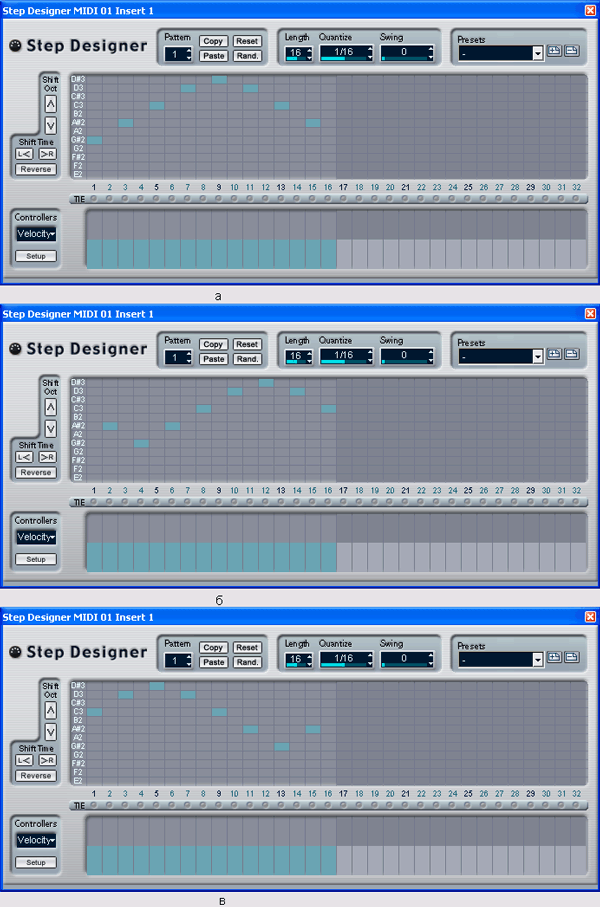This screenshot has width=600, height=907.
Task: Click remove preset icon in window б
Action: click(572, 354)
